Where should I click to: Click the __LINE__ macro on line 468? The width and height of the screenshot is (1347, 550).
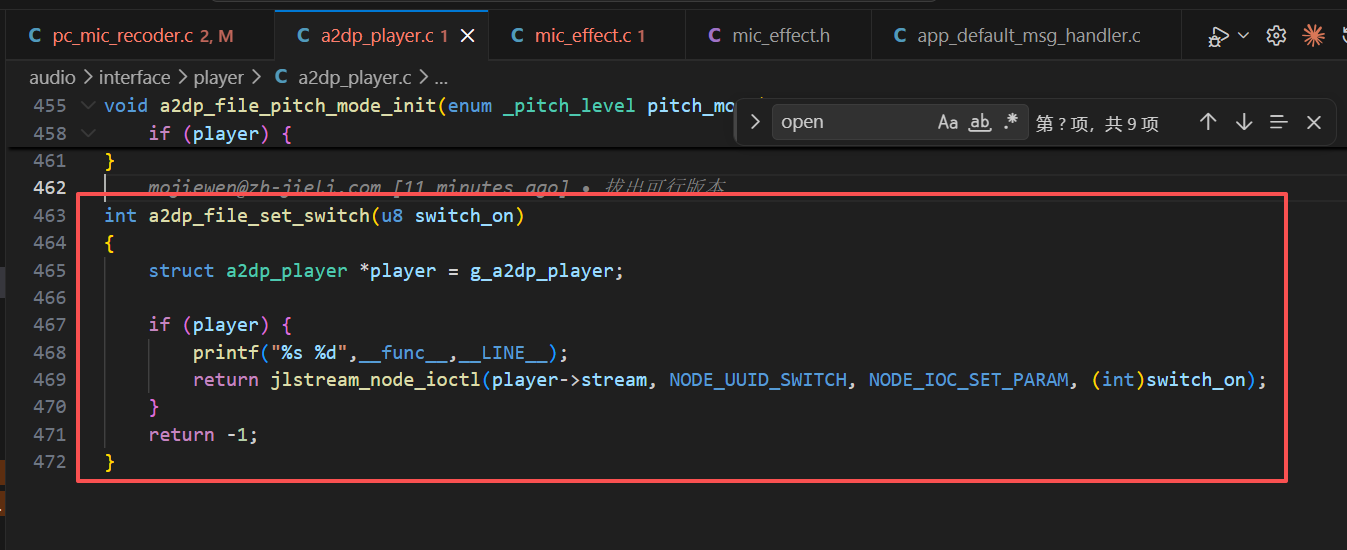click(x=503, y=352)
